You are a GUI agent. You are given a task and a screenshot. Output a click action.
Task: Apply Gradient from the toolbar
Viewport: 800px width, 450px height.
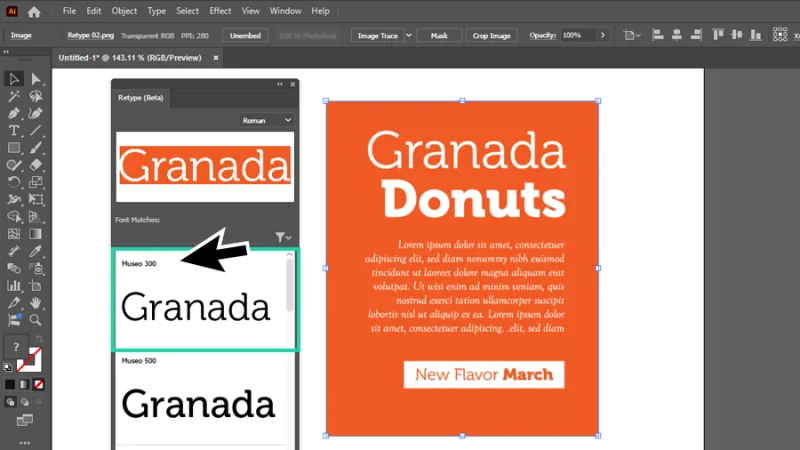point(24,384)
